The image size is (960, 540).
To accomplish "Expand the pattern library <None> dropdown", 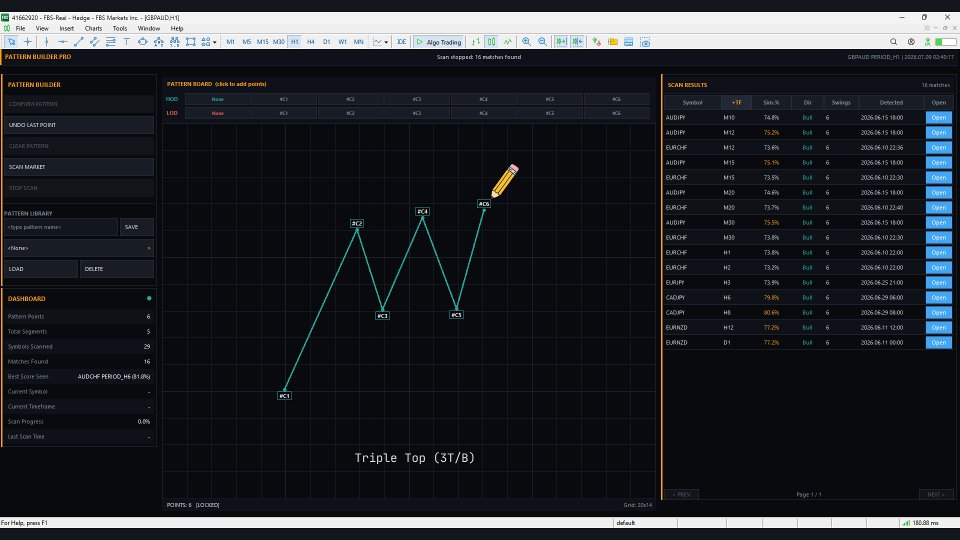I will 78,248.
